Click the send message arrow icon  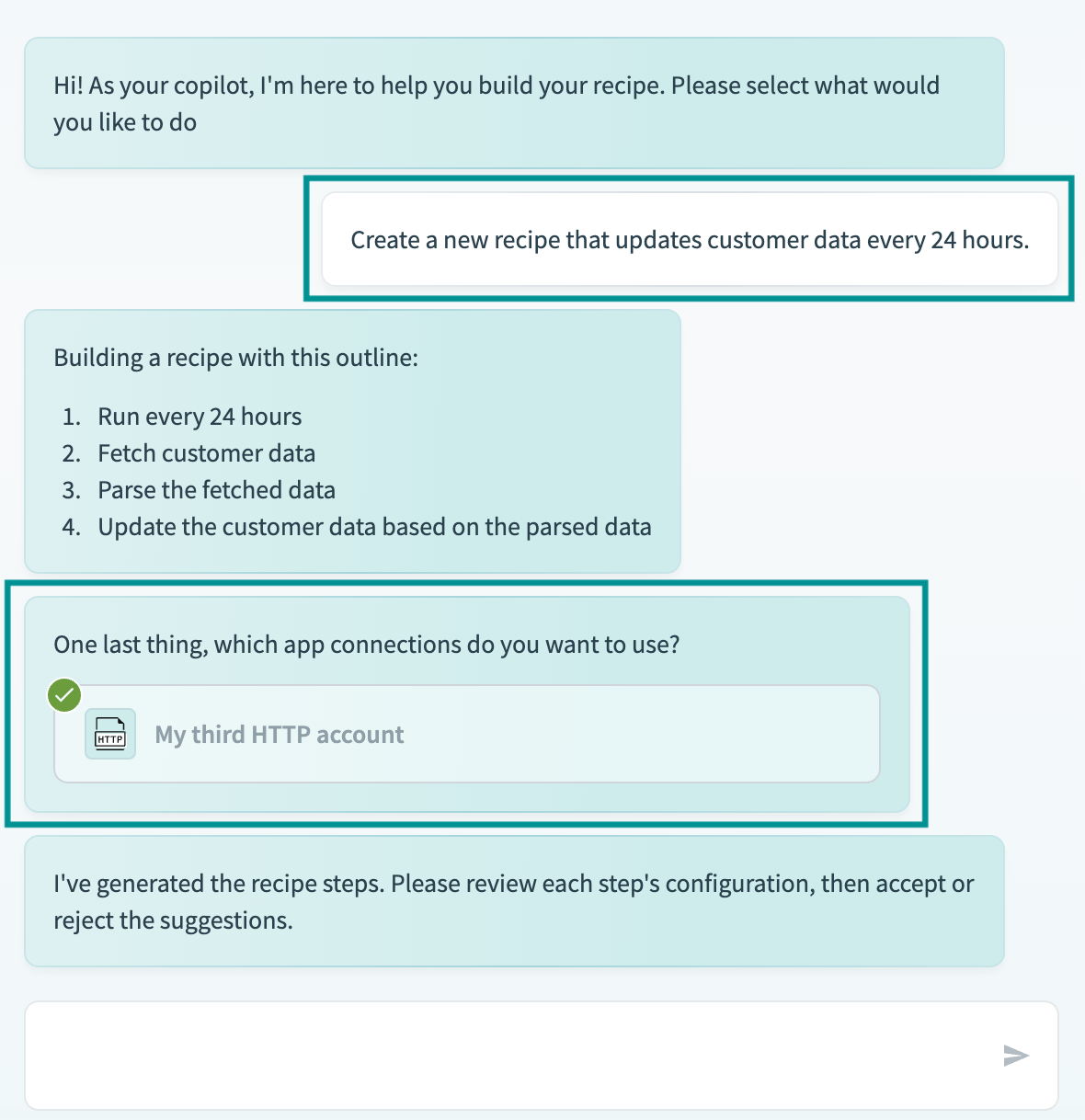click(1015, 1055)
